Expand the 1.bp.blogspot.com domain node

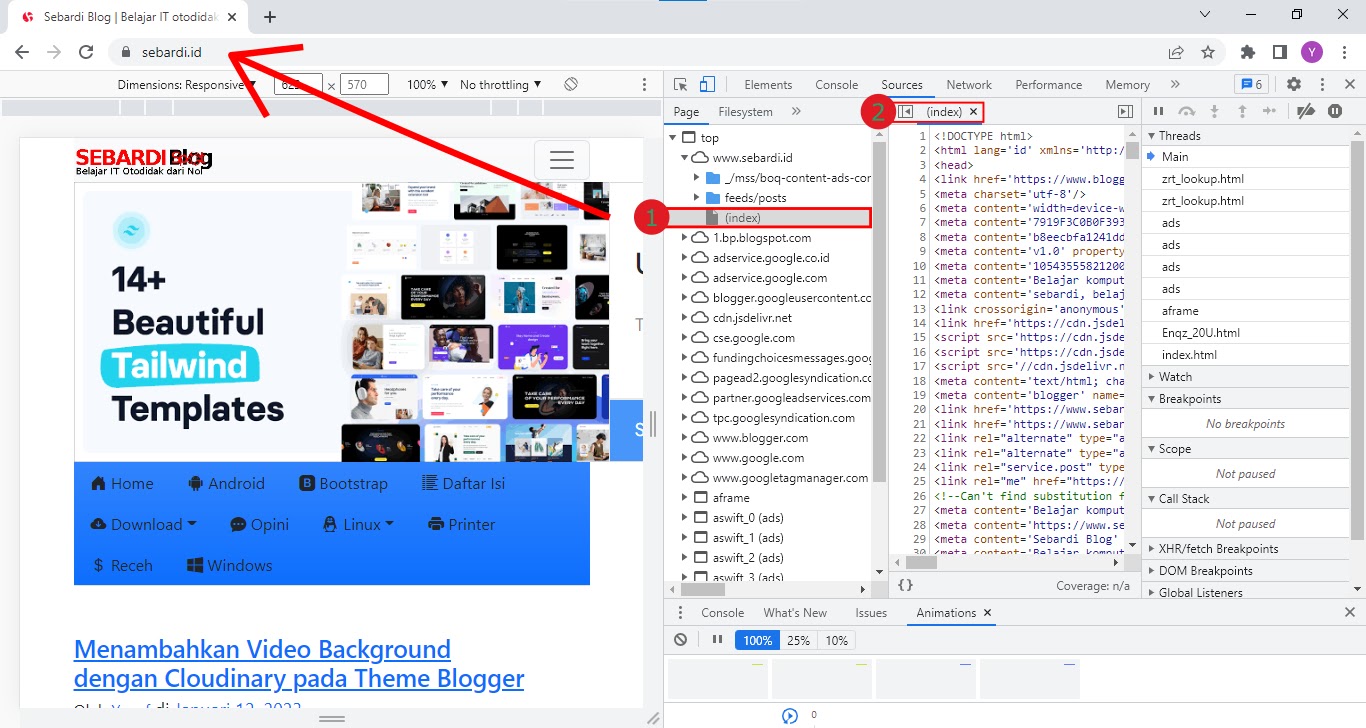(685, 238)
